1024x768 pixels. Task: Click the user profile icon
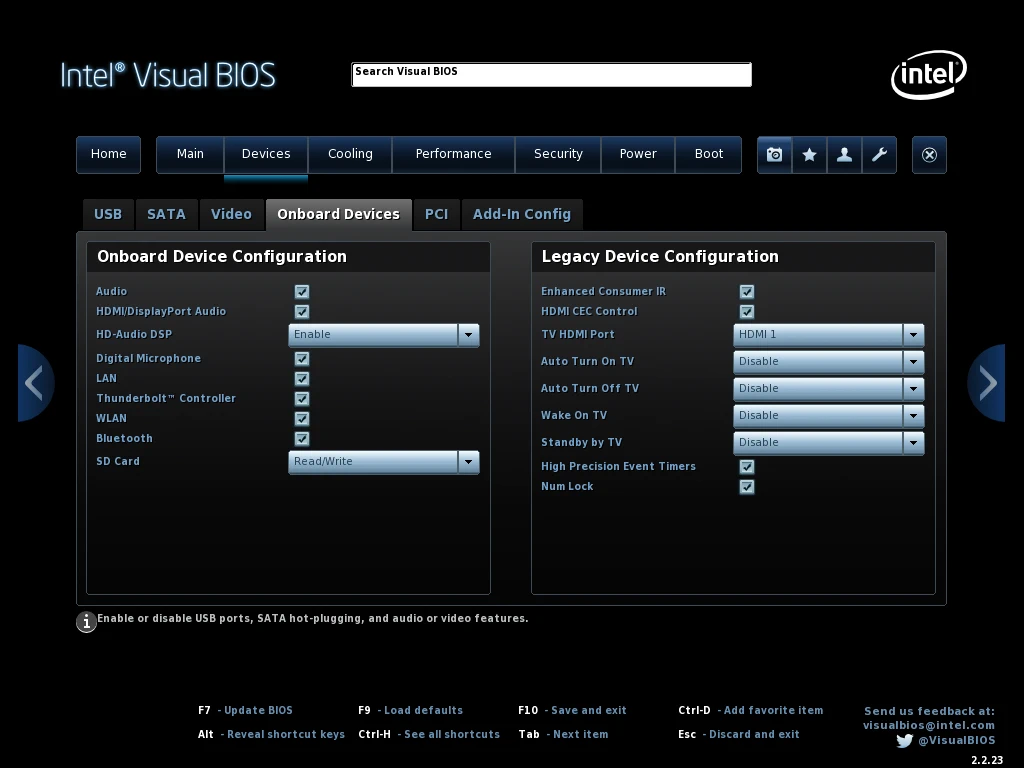click(x=844, y=155)
